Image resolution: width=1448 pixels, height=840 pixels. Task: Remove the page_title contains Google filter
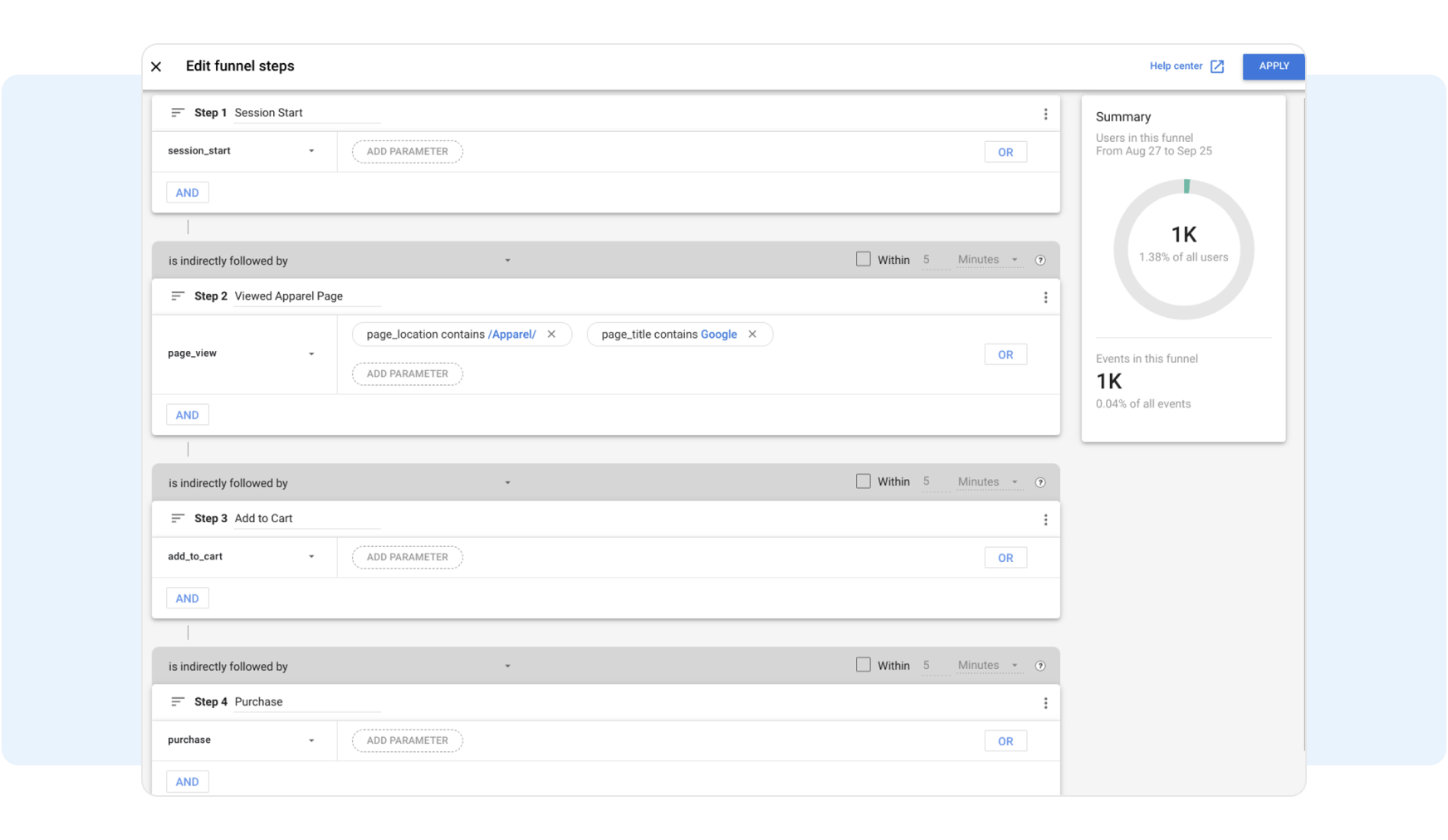[752, 335]
